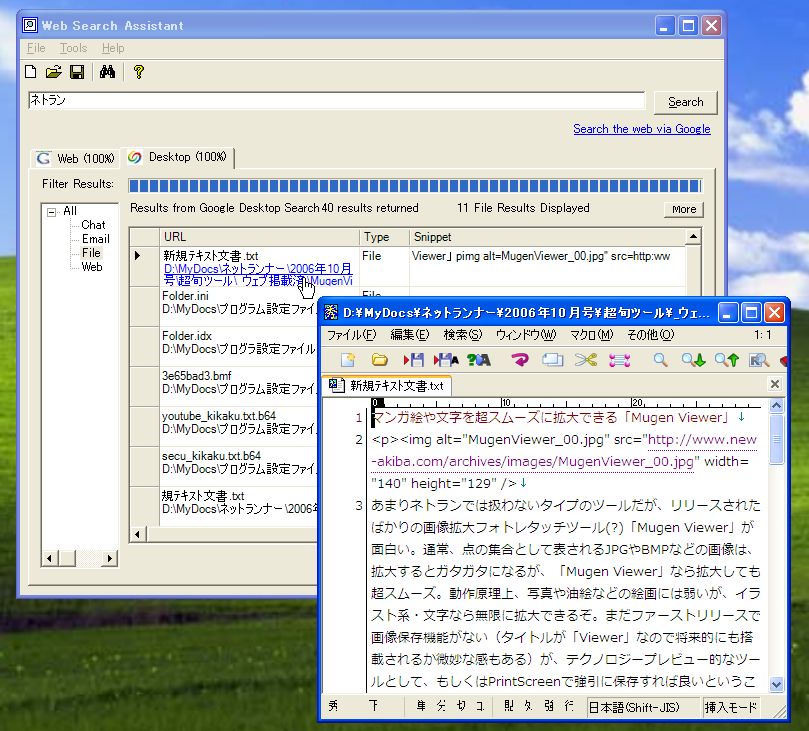
Task: Click the scissors icon in the editor toolbar
Action: click(586, 360)
